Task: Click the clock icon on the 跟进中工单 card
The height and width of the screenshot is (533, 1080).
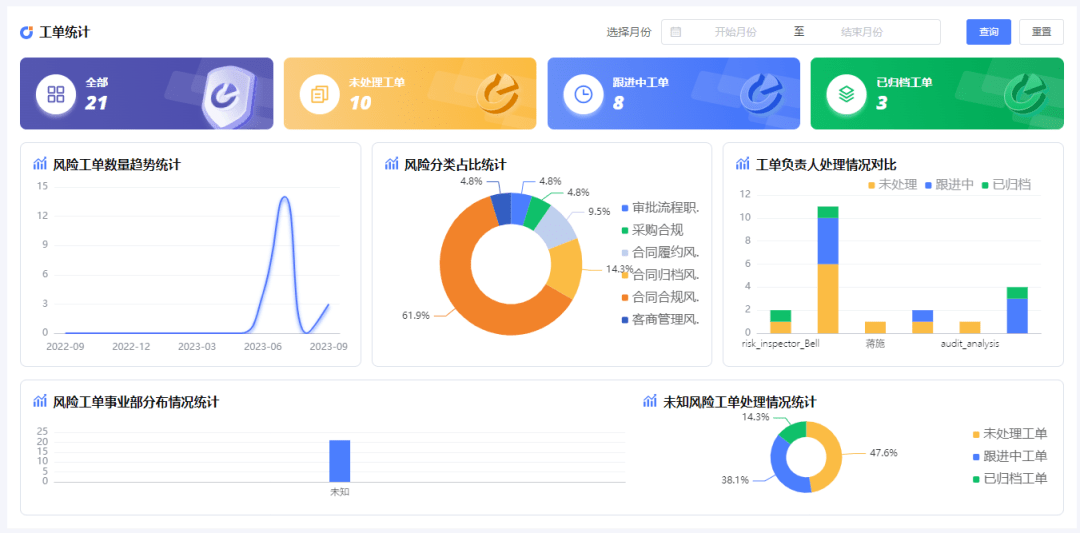Action: (x=583, y=94)
